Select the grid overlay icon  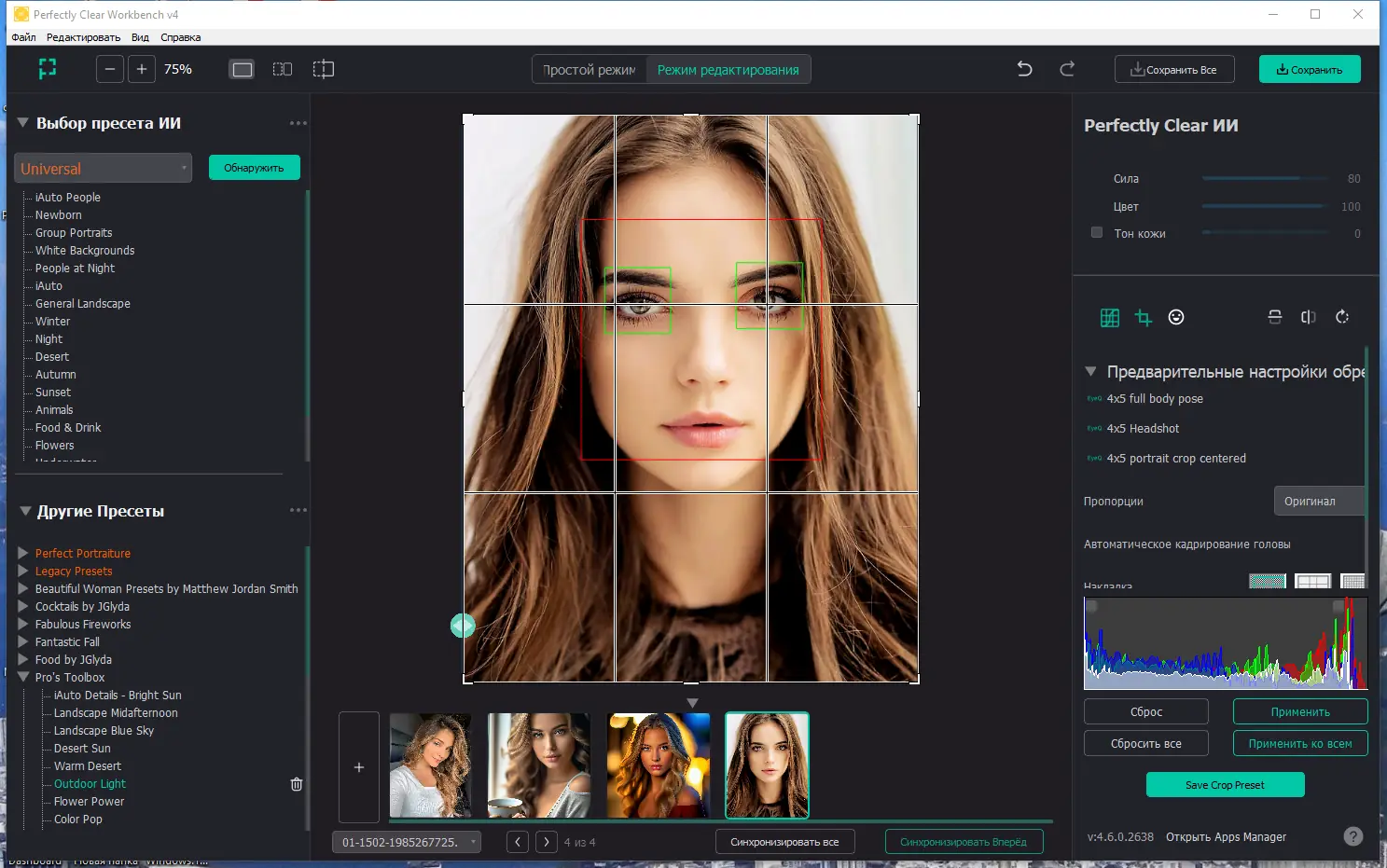click(x=1110, y=317)
